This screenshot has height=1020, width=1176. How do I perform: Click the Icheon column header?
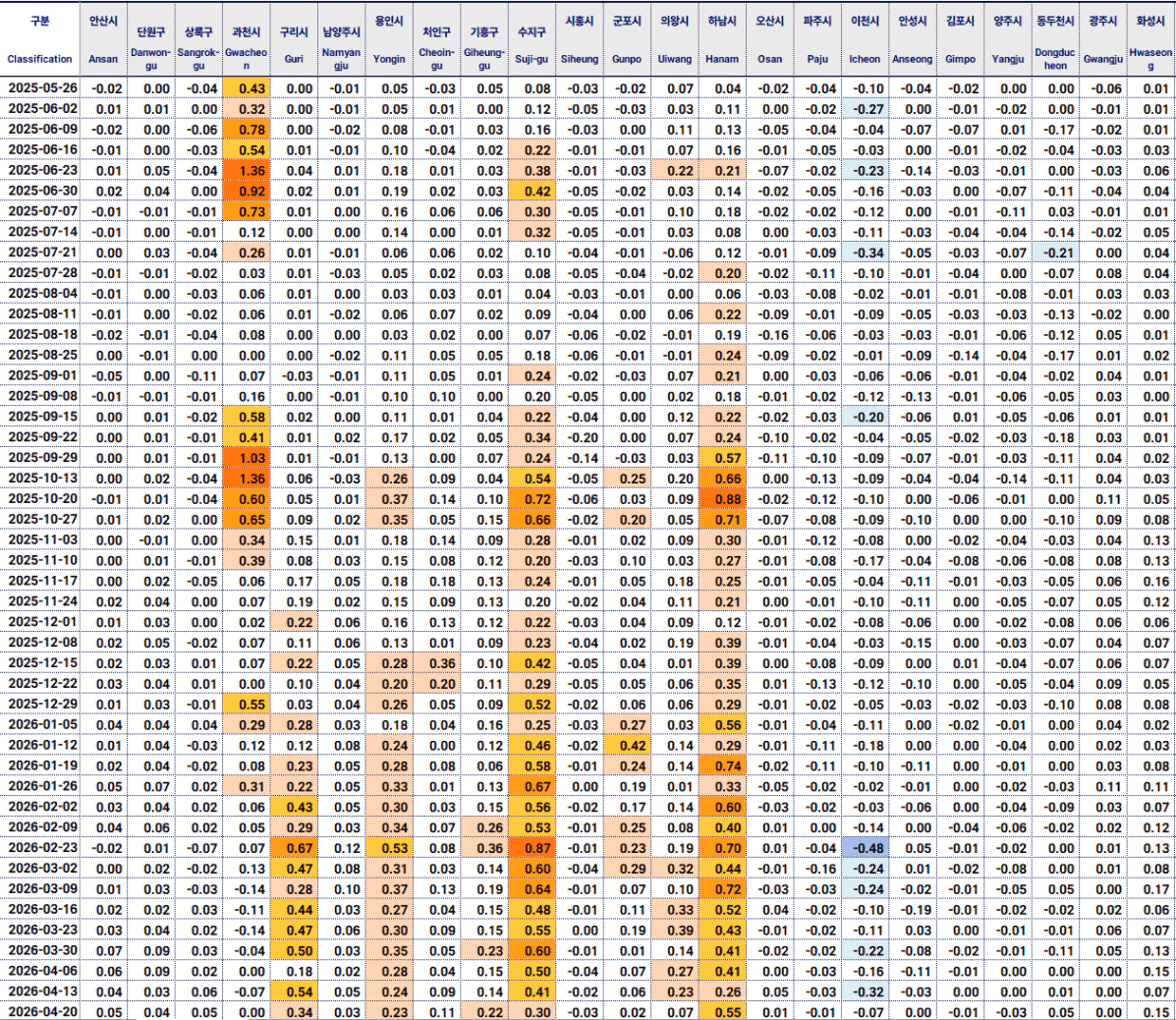click(x=866, y=39)
